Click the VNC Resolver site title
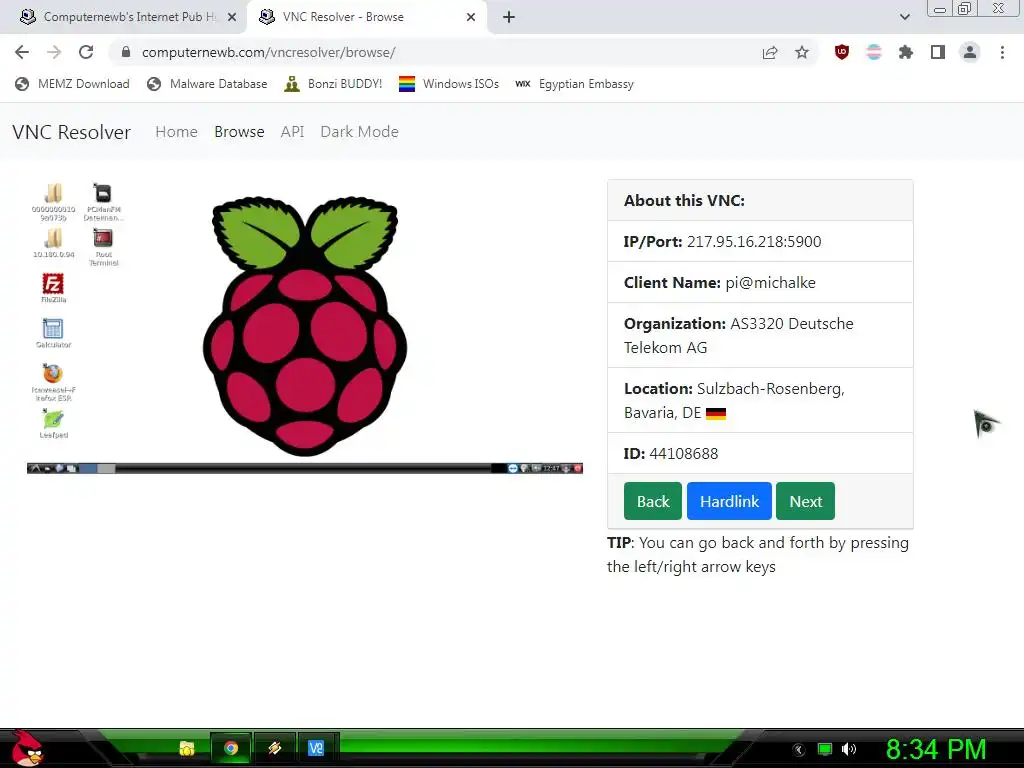This screenshot has width=1024, height=768. click(71, 132)
